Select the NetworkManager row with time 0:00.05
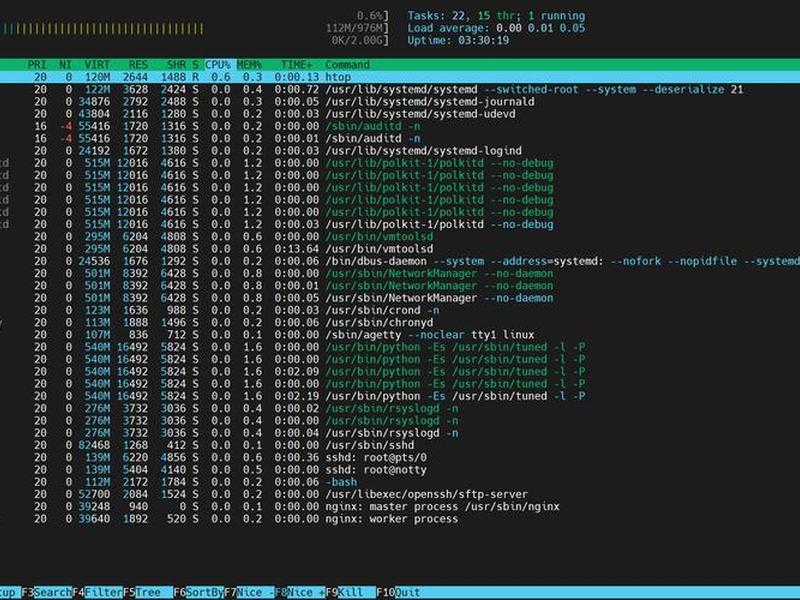 coord(400,298)
